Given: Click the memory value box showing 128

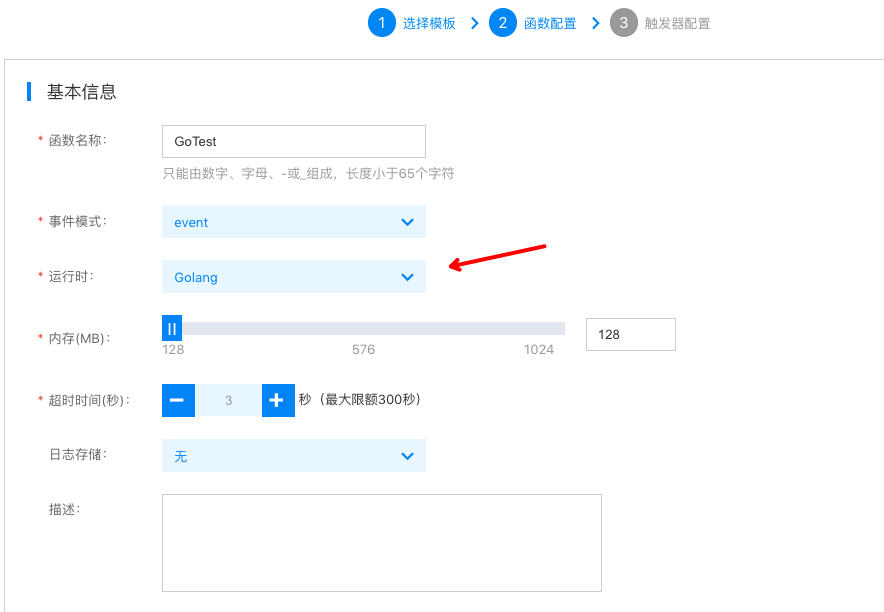Looking at the screenshot, I should [x=630, y=335].
